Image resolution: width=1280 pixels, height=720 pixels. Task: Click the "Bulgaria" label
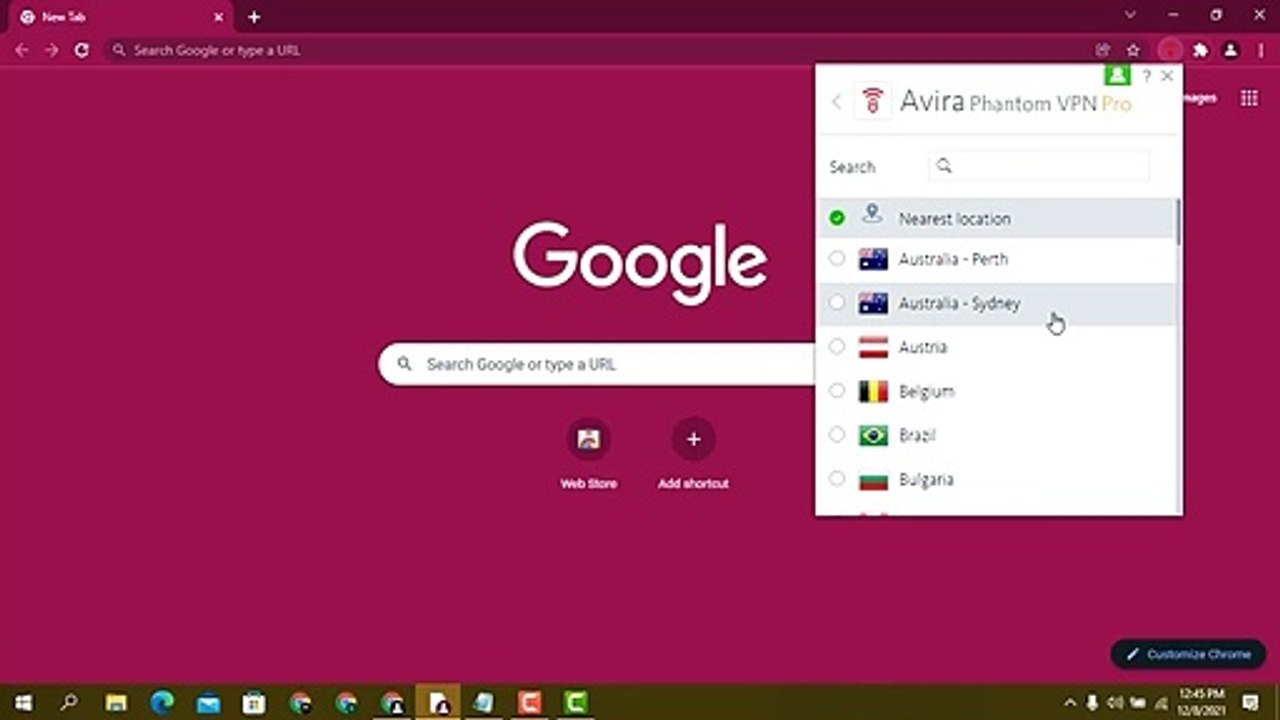[926, 479]
